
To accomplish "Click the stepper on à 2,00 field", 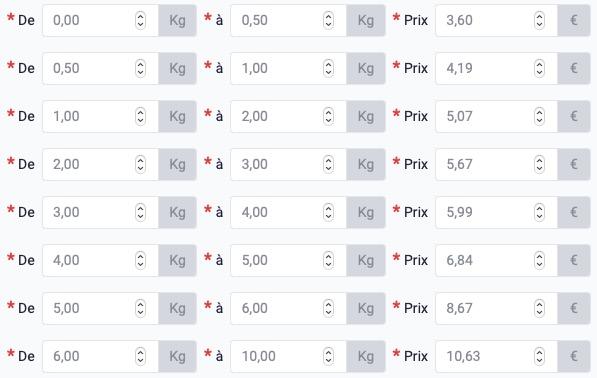I will tap(329, 116).
